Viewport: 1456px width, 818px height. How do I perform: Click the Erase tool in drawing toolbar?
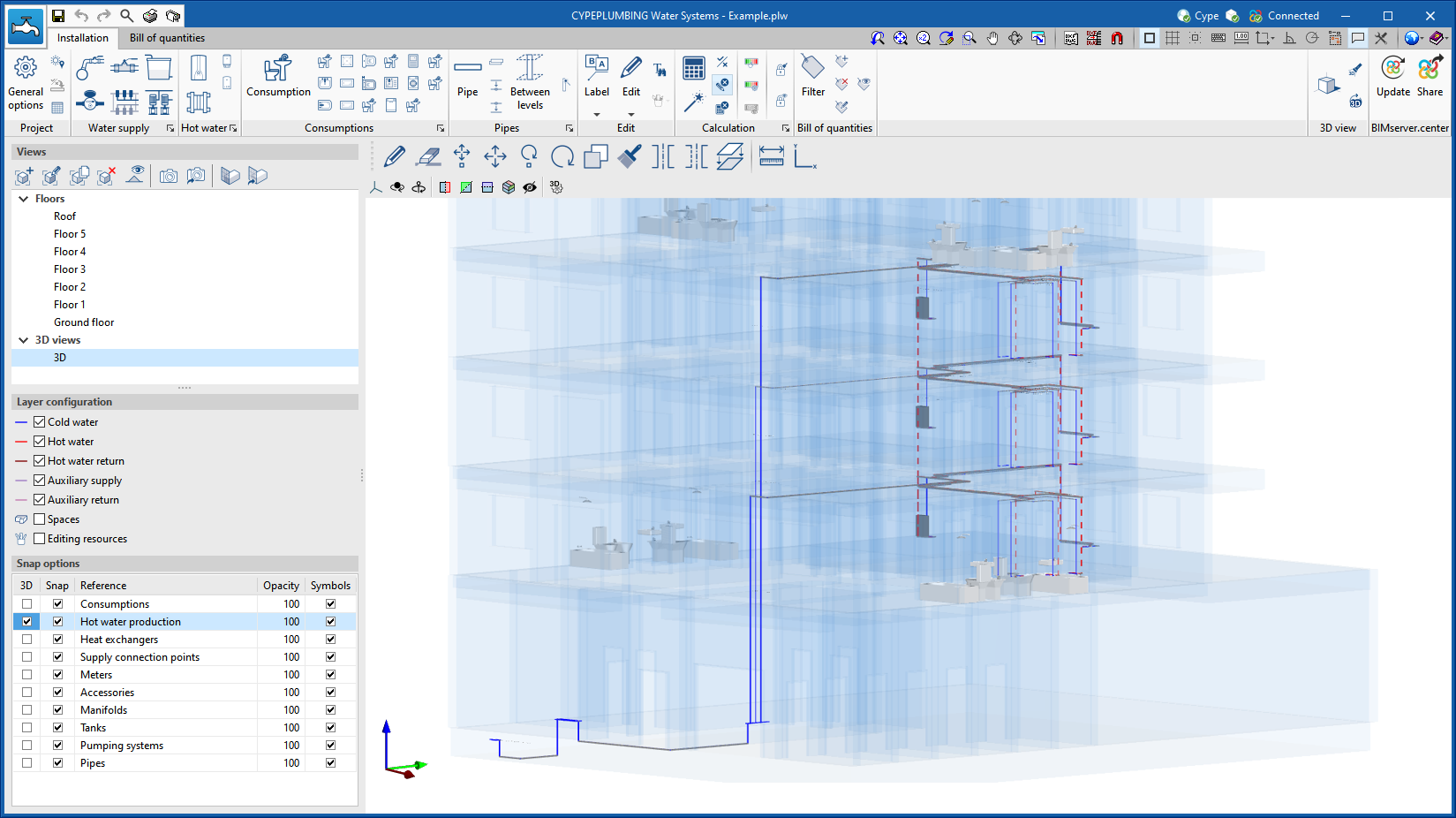click(428, 157)
